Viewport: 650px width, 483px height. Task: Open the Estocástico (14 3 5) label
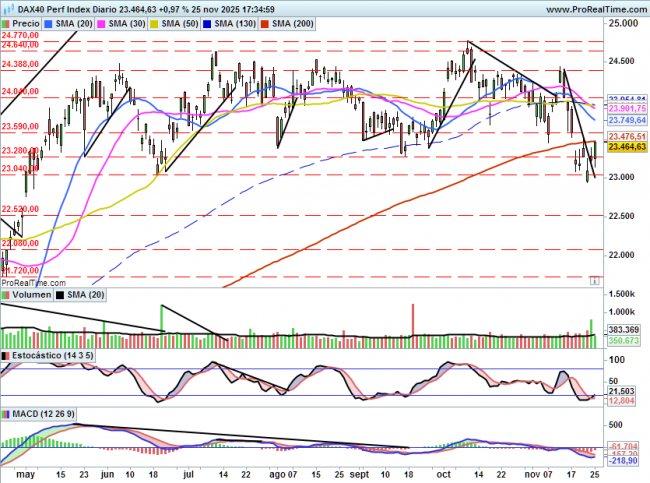48,355
